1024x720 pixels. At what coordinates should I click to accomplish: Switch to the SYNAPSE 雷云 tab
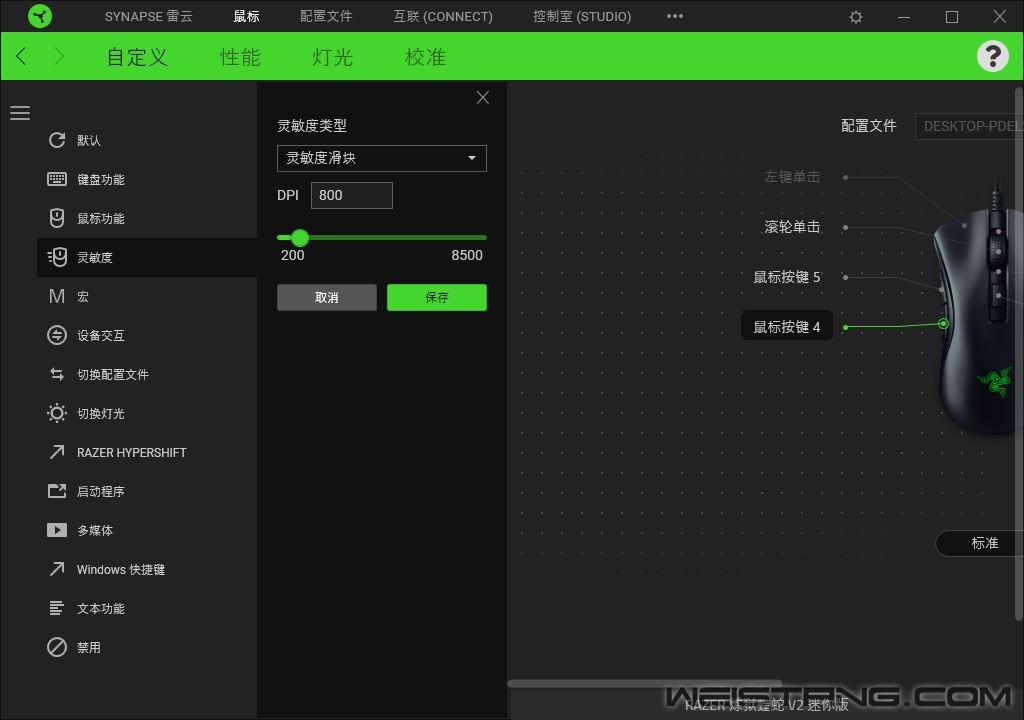148,16
